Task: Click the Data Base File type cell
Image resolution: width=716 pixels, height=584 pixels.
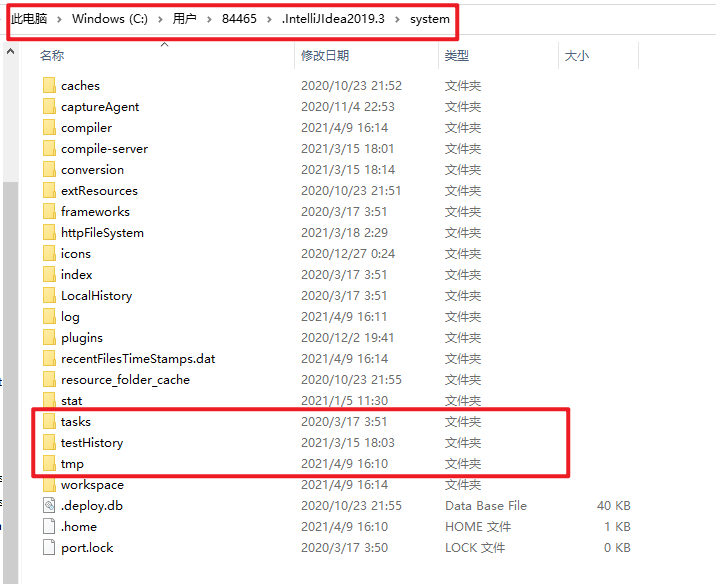Action: 486,505
